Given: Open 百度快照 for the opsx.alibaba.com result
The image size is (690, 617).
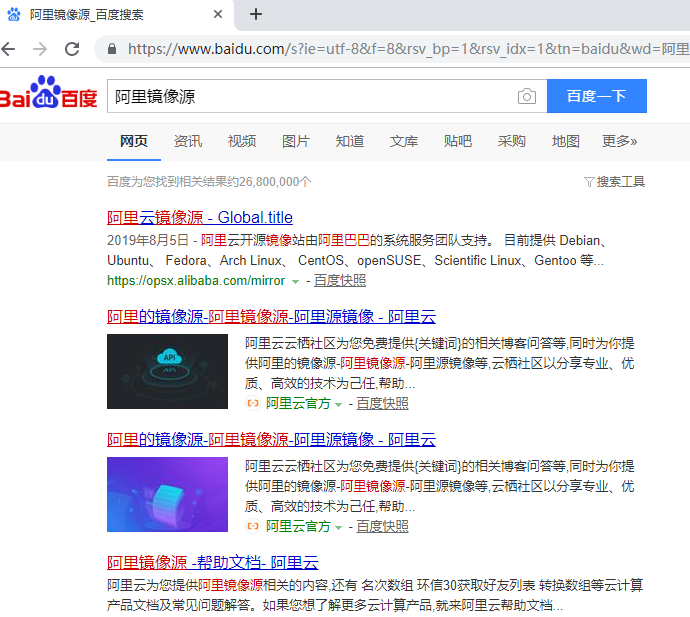Looking at the screenshot, I should coord(340,280).
